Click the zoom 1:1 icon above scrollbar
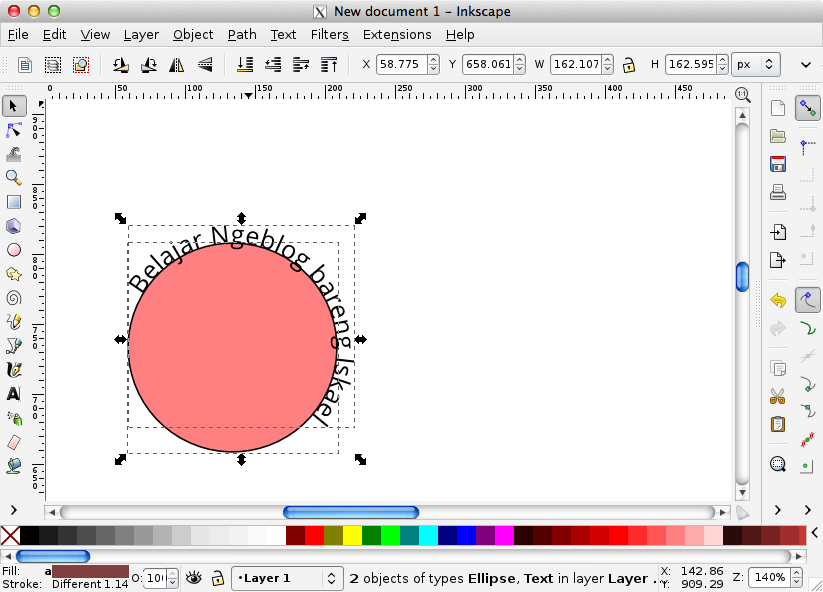This screenshot has height=592, width=823. tap(742, 95)
